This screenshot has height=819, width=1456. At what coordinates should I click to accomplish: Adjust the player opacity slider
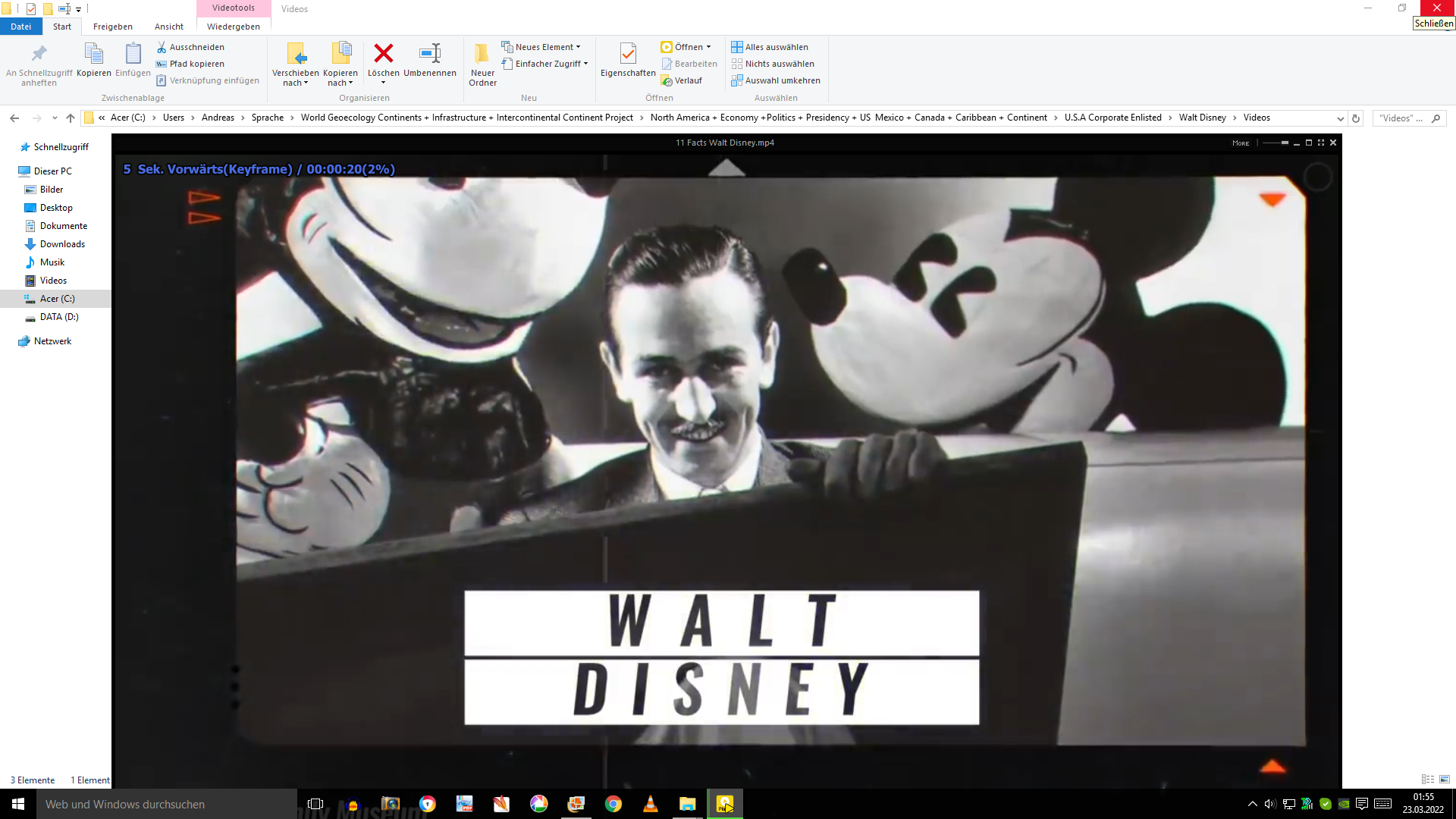[1276, 143]
